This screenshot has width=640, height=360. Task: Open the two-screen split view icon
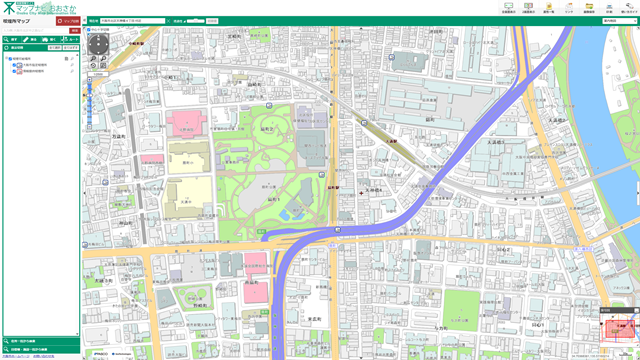529,6
